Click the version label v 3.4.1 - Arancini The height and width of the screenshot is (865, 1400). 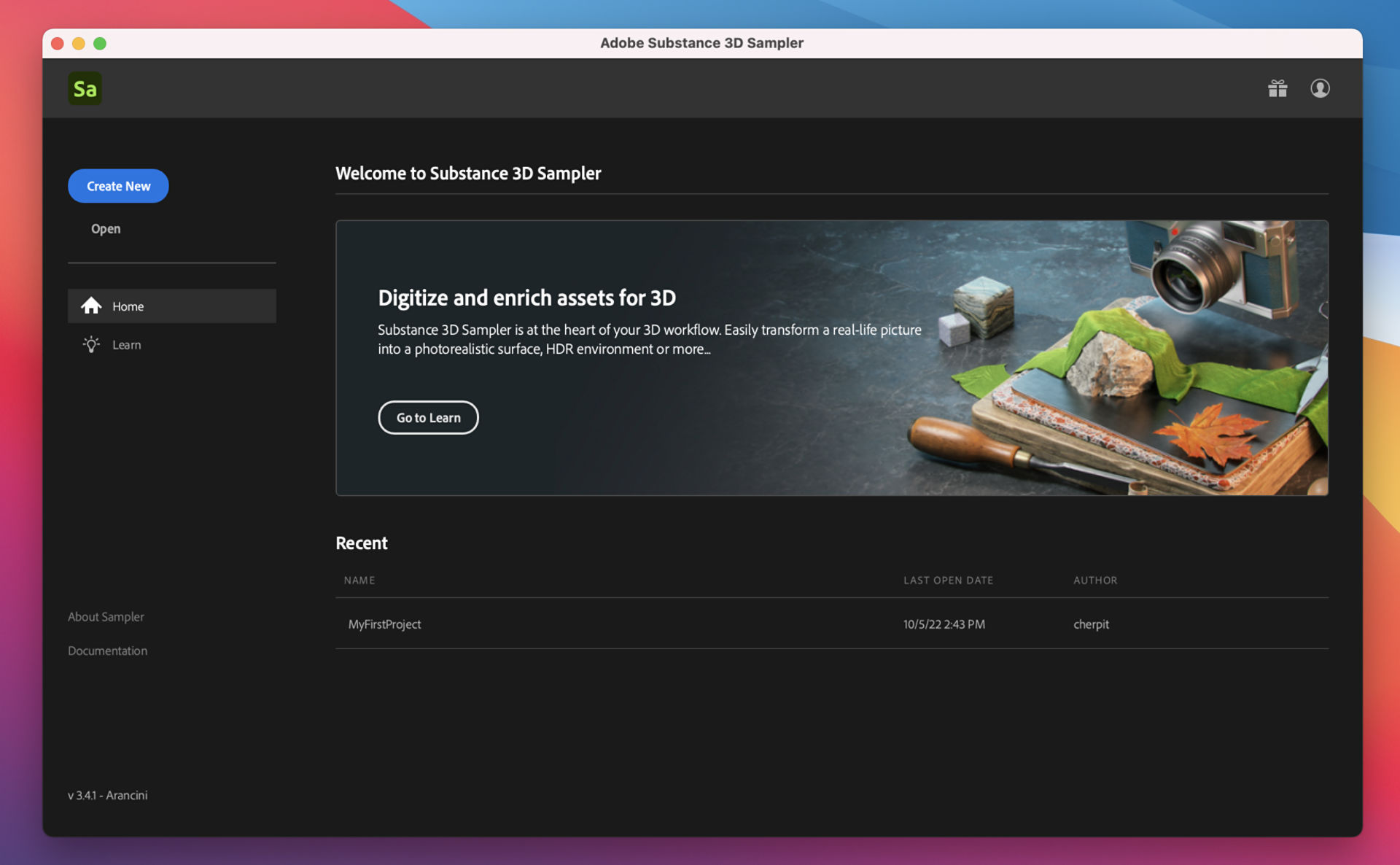(107, 794)
